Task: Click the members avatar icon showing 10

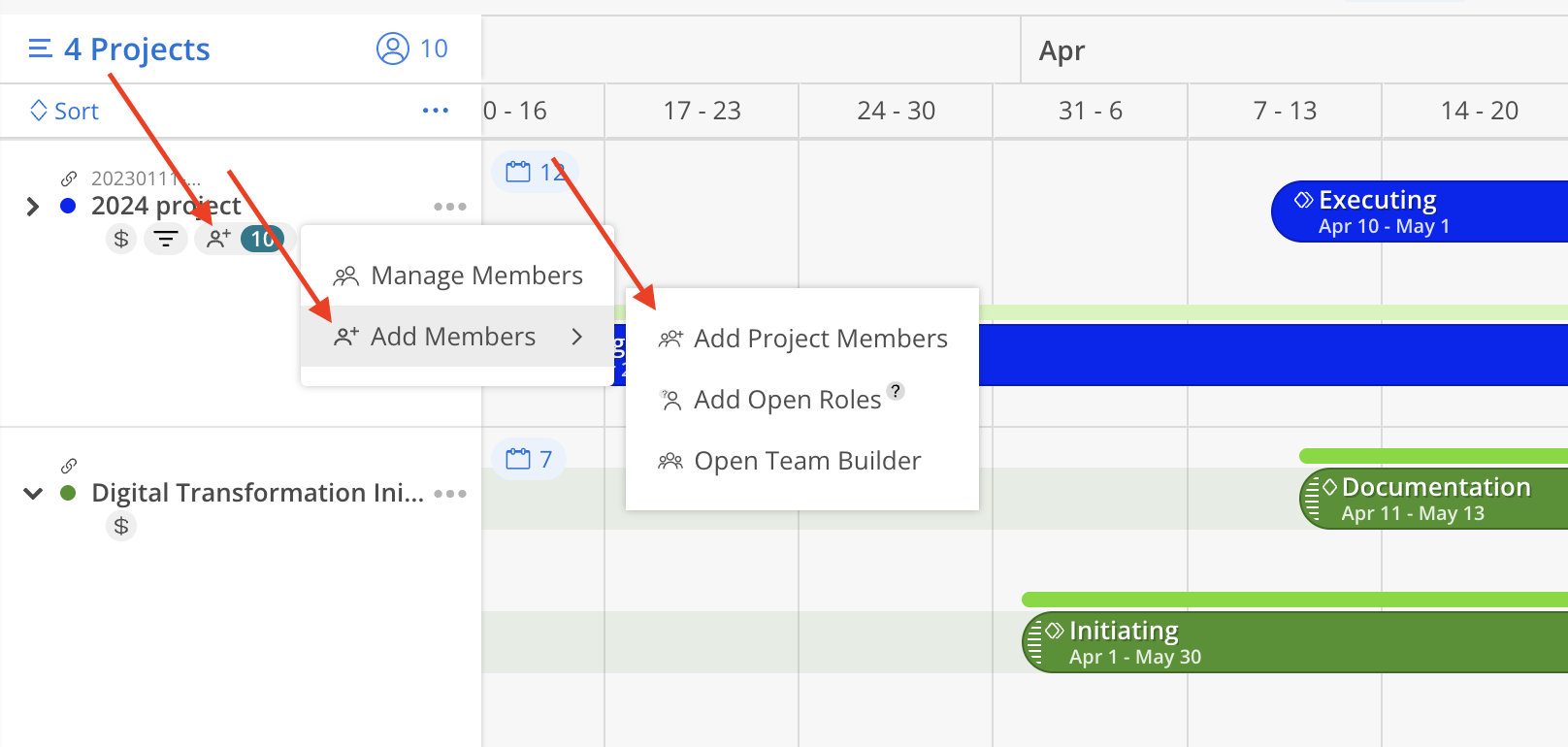Action: coord(393,49)
